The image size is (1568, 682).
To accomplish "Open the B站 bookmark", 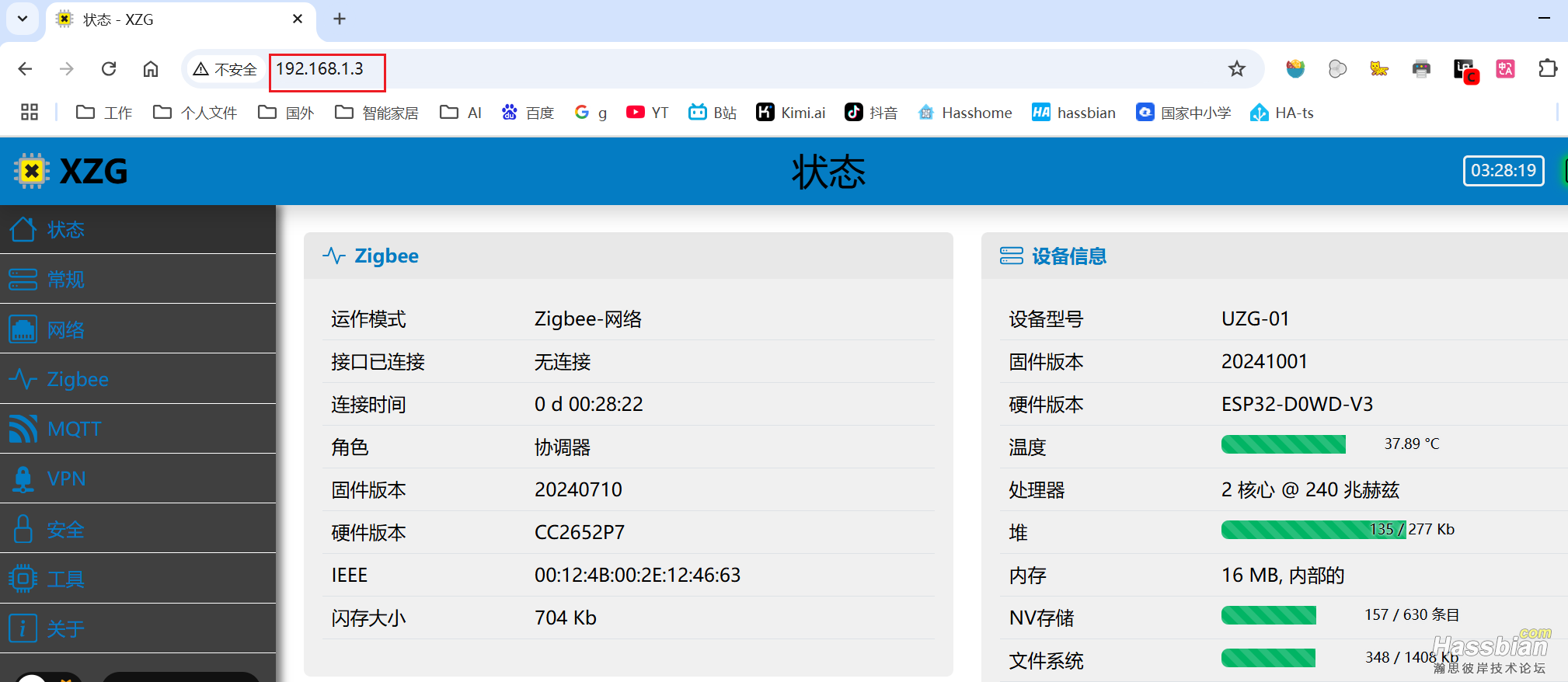I will click(713, 113).
